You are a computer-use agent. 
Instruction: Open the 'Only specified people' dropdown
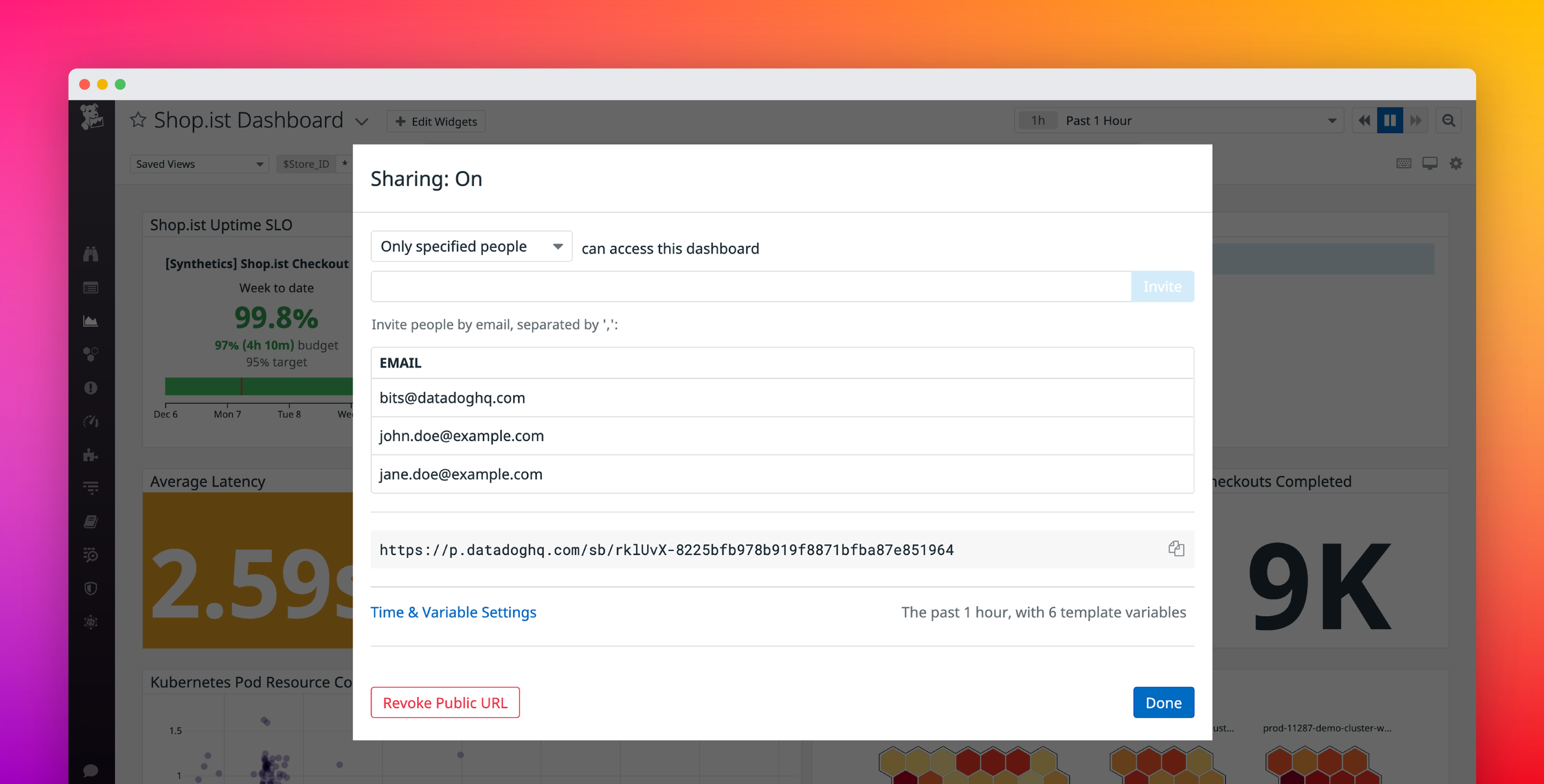tap(471, 246)
